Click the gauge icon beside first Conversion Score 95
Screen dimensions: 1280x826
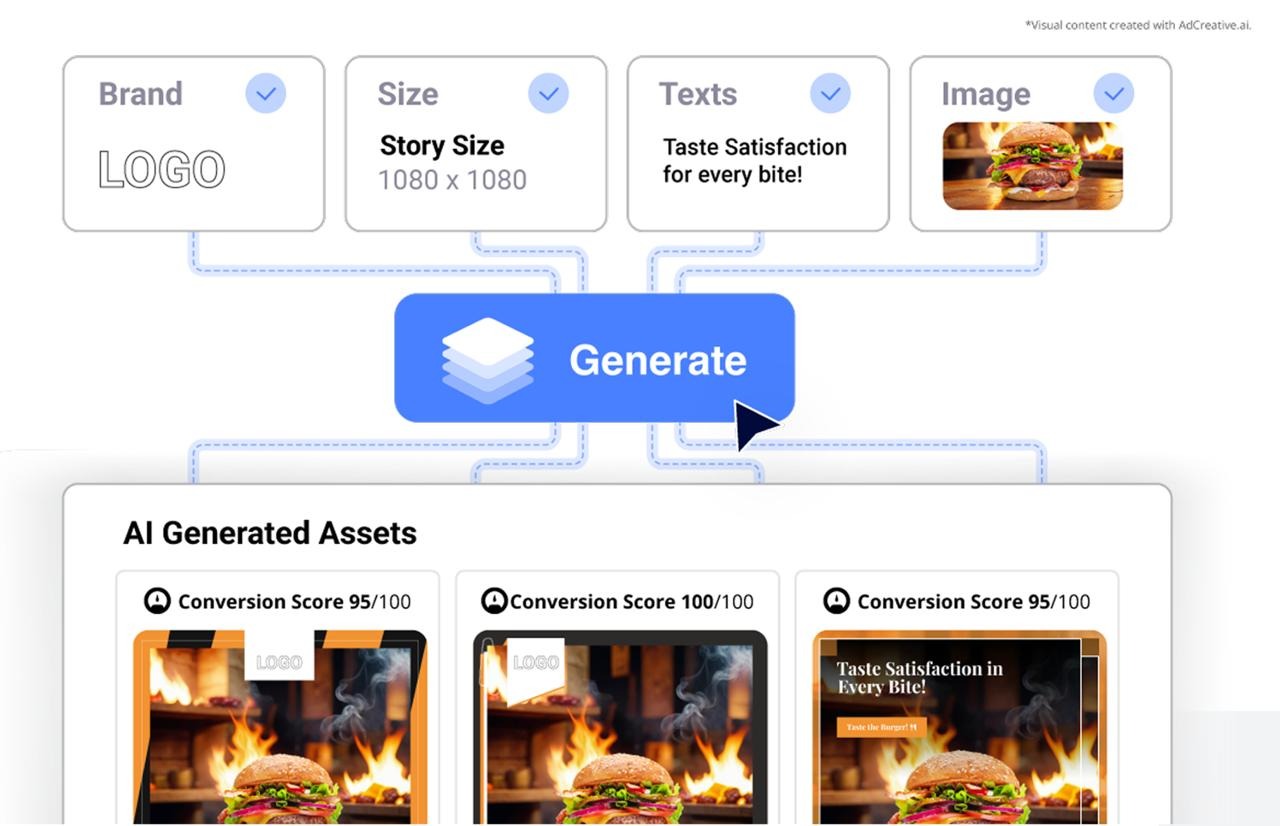(x=157, y=601)
